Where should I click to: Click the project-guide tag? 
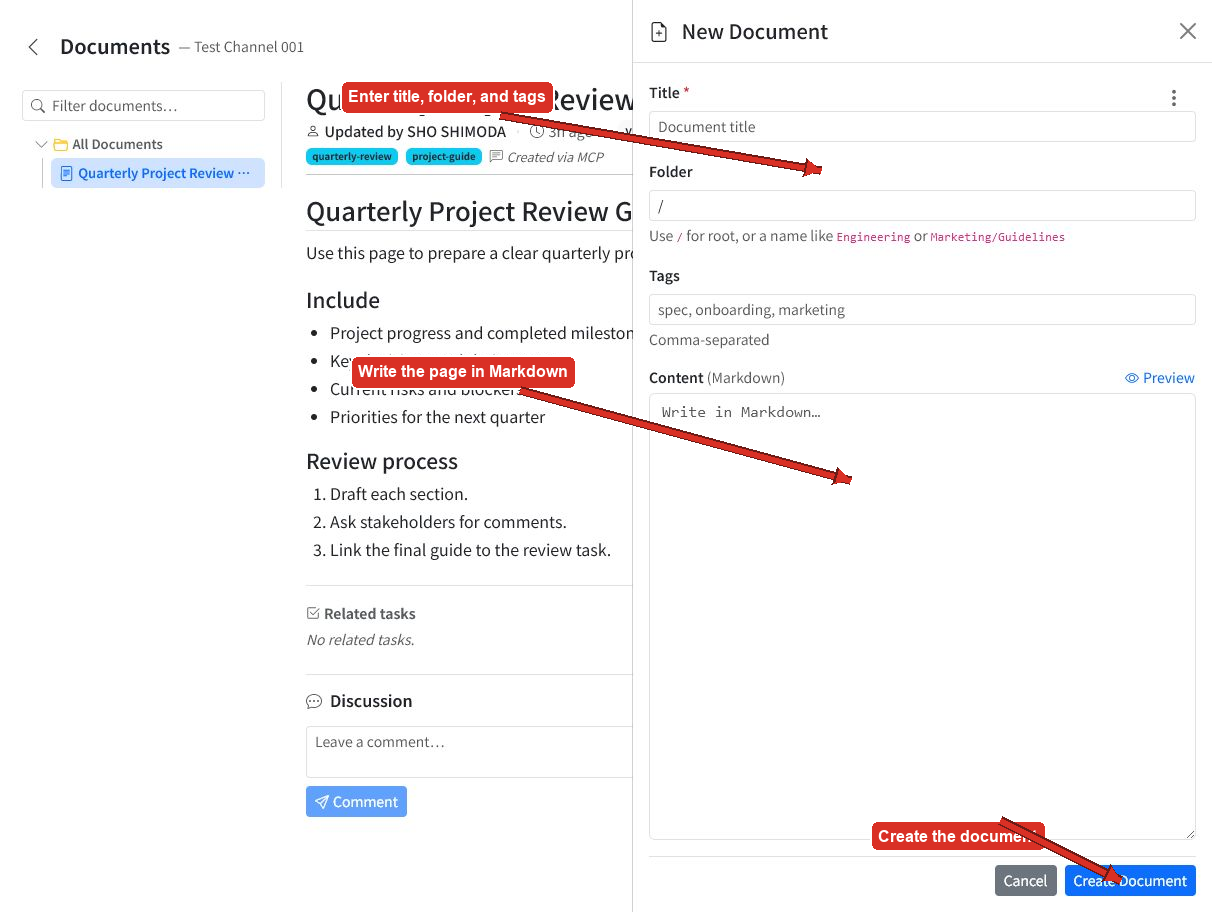pyautogui.click(x=444, y=157)
